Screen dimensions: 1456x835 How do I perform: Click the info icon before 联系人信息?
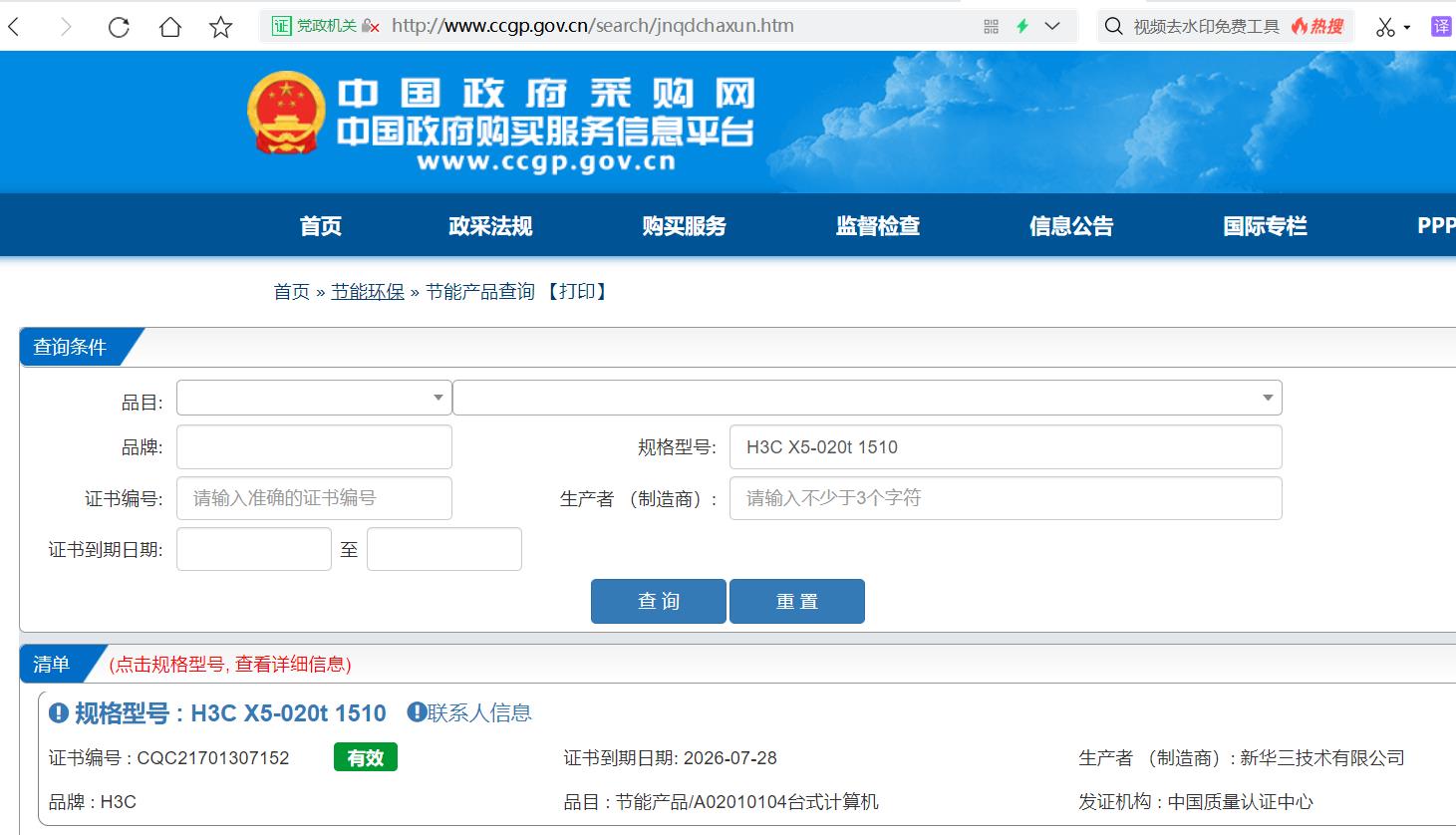pos(417,712)
